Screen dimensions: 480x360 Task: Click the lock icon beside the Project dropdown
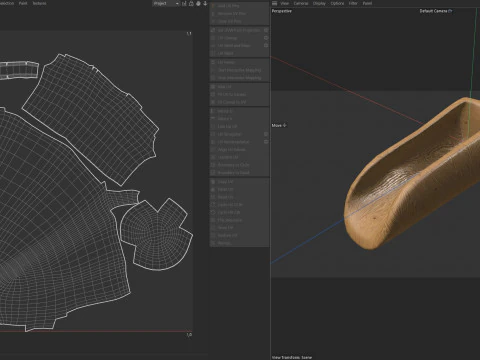click(x=191, y=3)
